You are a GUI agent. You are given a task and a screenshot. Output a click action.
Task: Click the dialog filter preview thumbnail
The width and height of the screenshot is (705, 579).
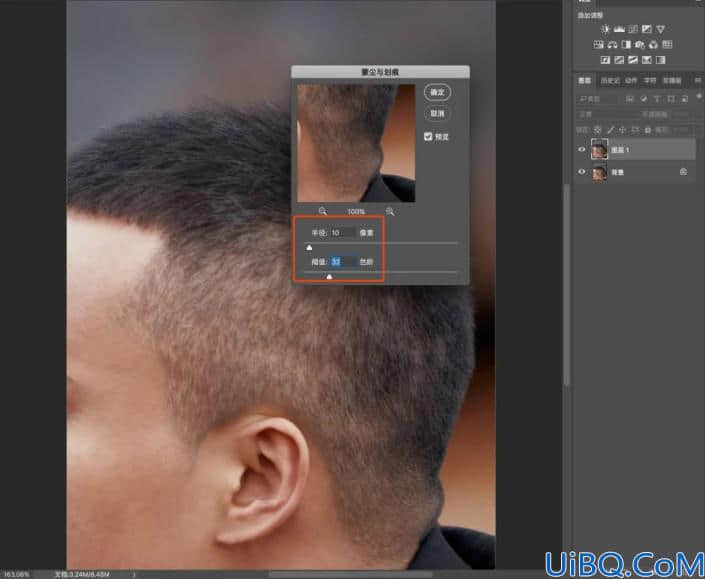tap(356, 143)
